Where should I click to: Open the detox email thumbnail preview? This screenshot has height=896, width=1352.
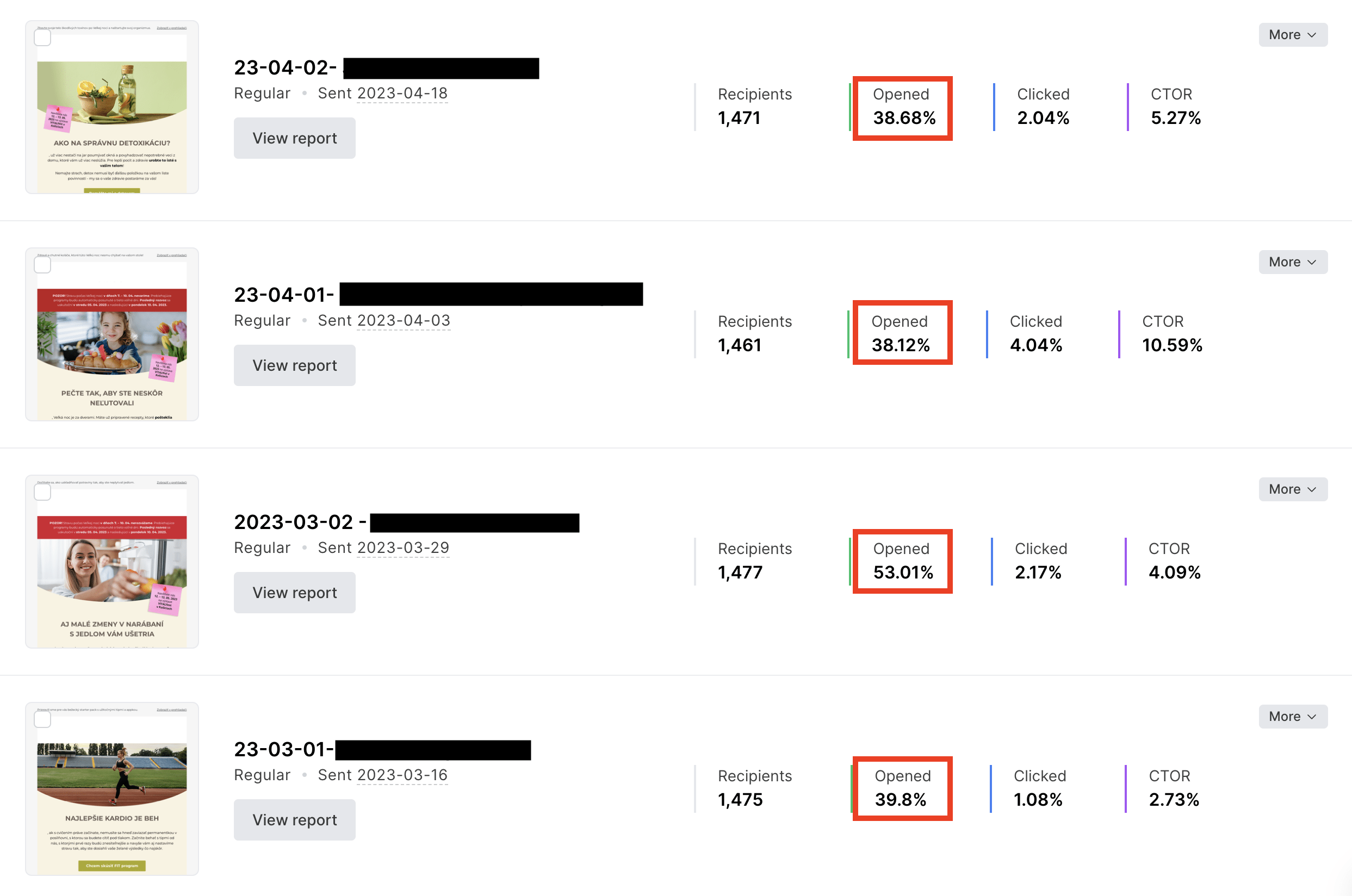point(112,114)
